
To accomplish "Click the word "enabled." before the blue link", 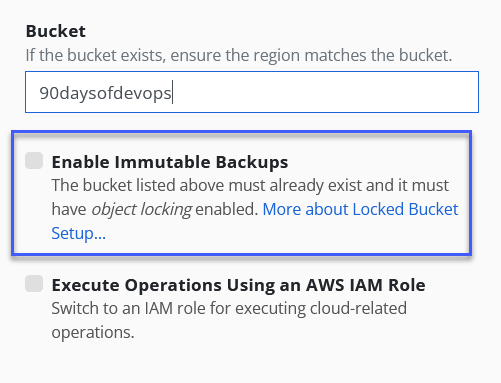I will 227,209.
